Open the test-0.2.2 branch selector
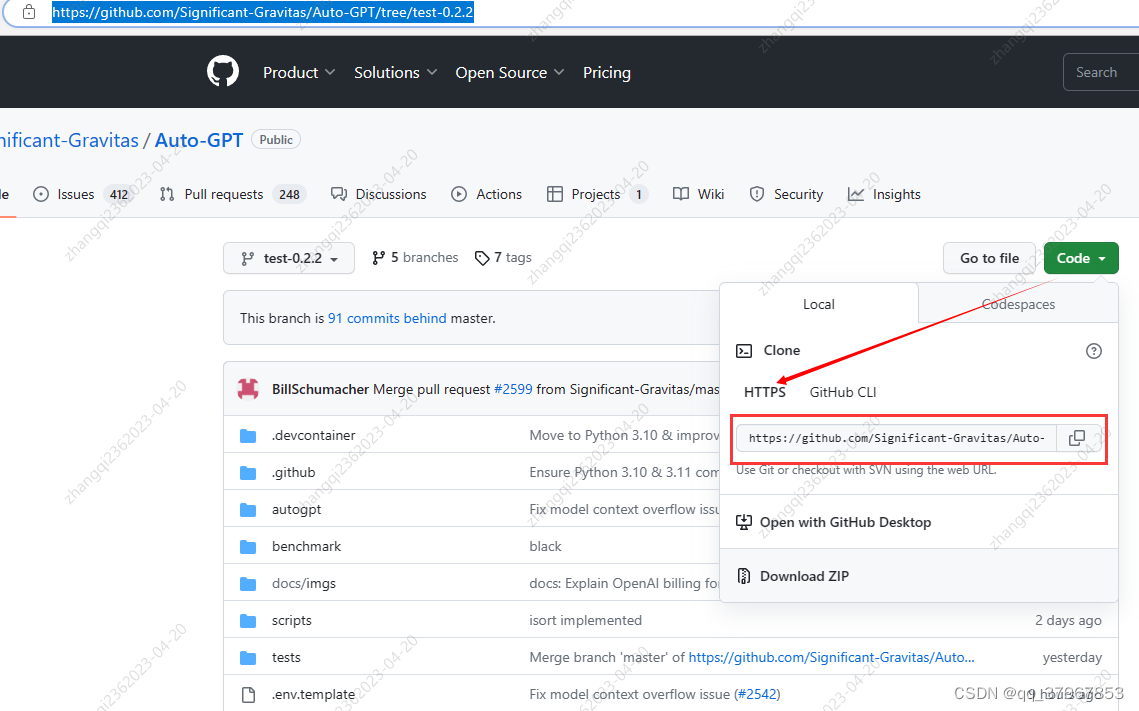 289,258
